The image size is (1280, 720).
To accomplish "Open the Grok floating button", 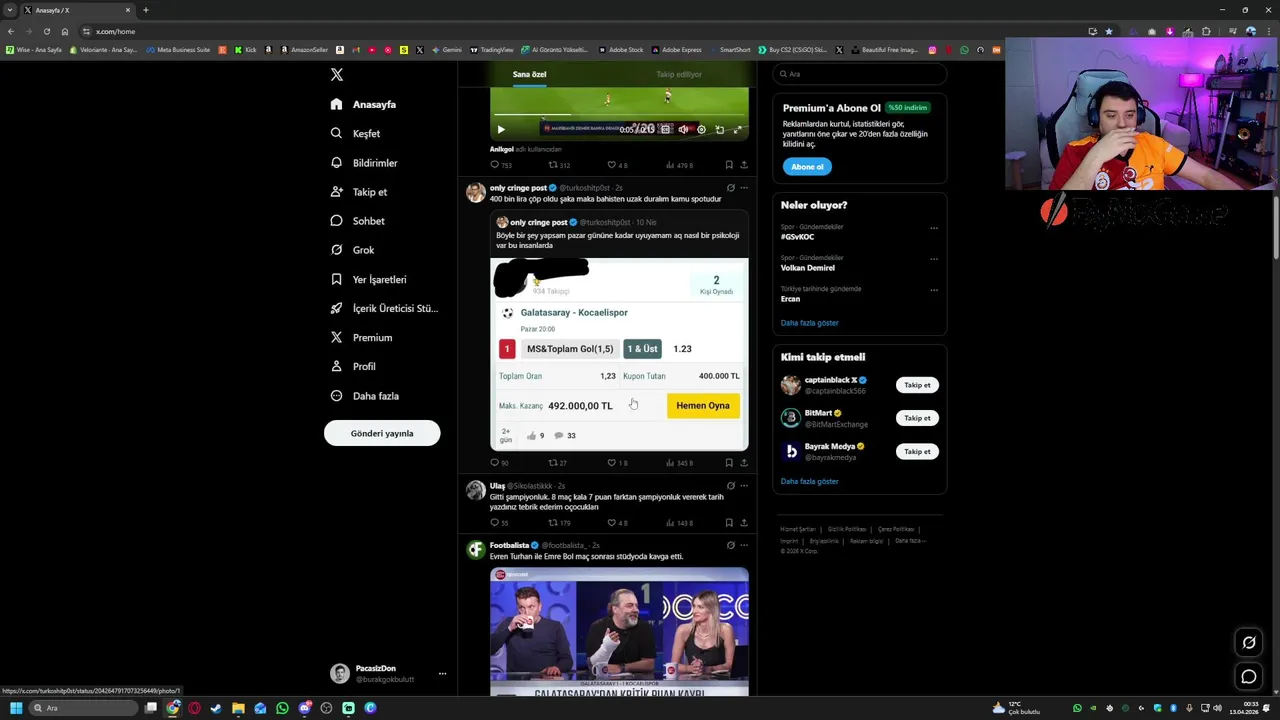I will pos(1248,642).
